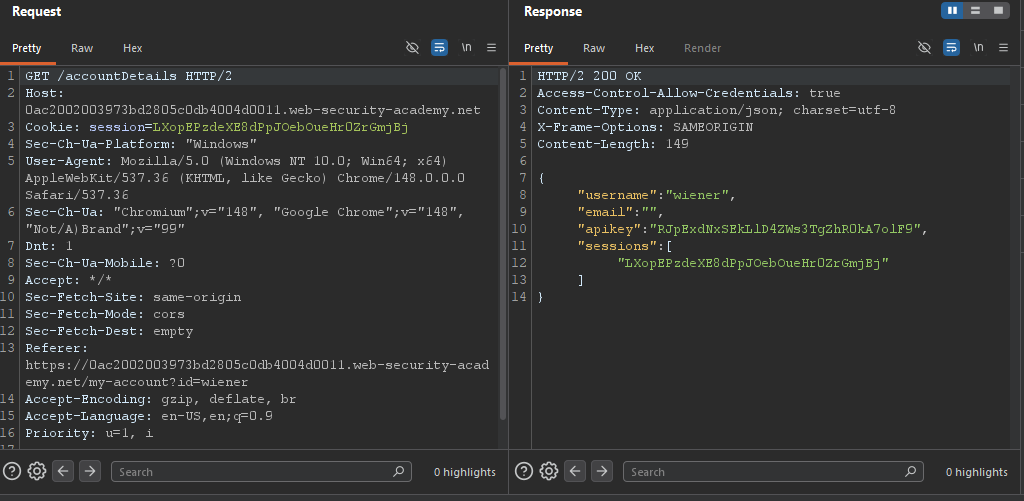Image resolution: width=1024 pixels, height=501 pixels.
Task: Select side-by-side layout view icon
Action: point(952,10)
